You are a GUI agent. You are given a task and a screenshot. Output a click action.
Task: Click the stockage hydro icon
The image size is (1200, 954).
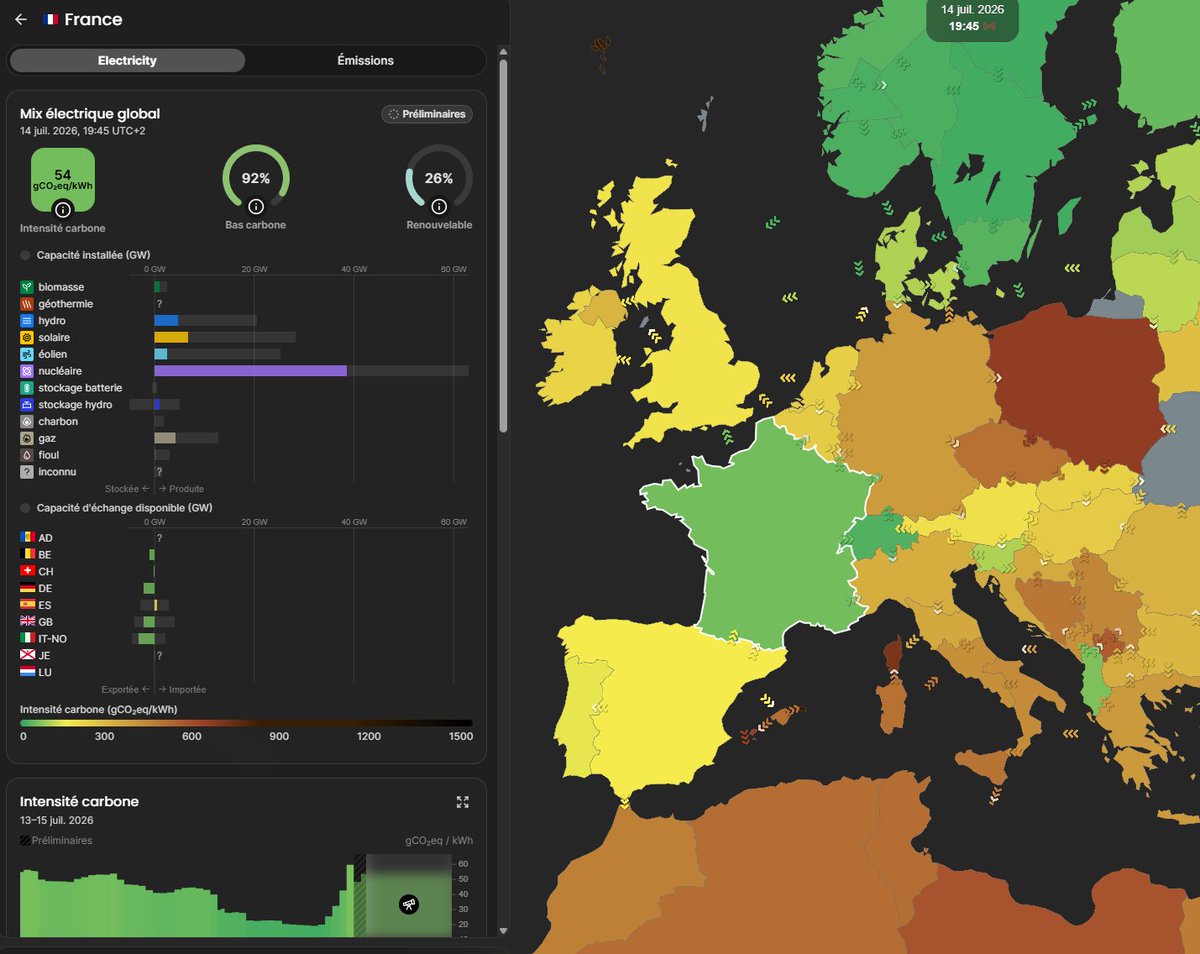coord(27,405)
